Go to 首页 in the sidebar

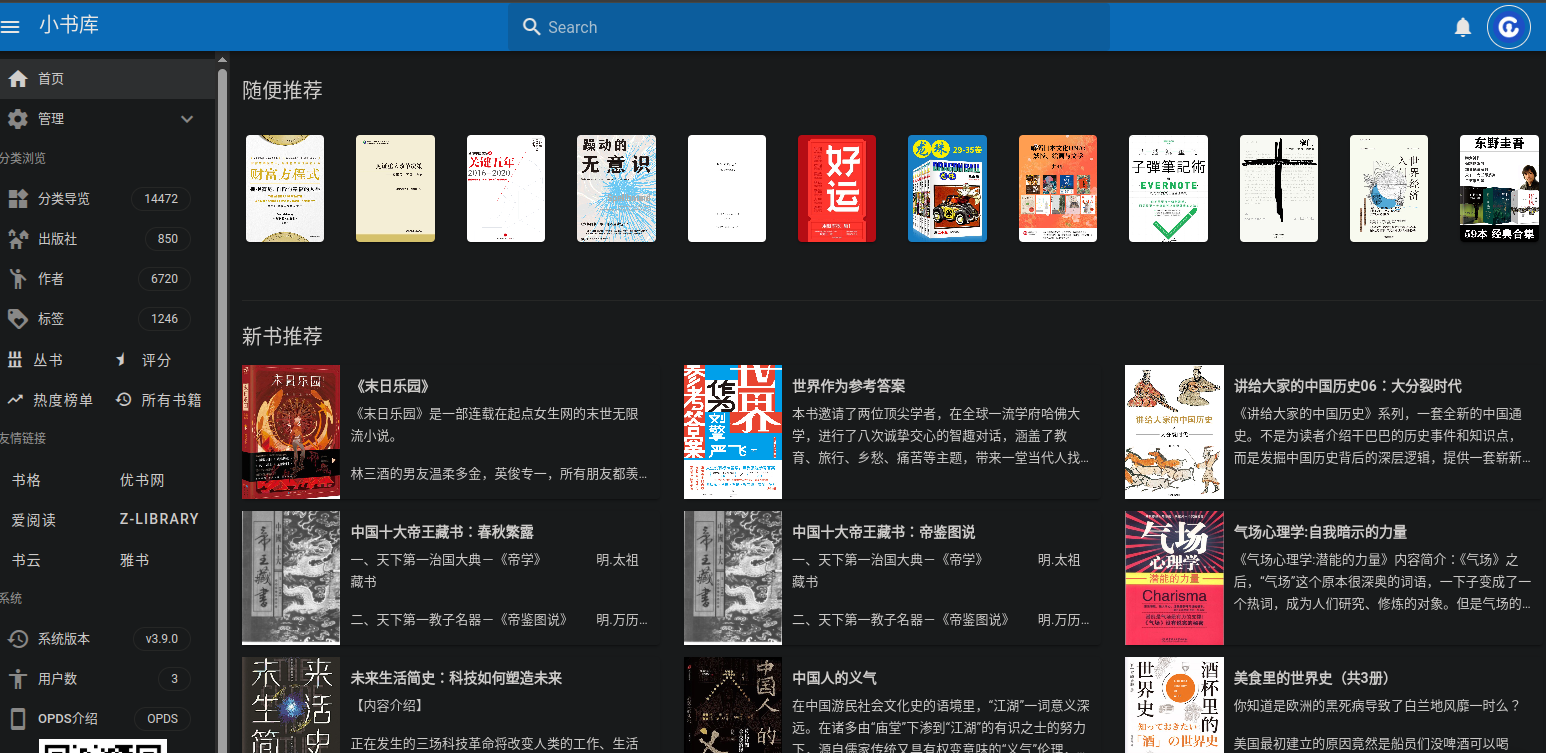click(x=107, y=79)
